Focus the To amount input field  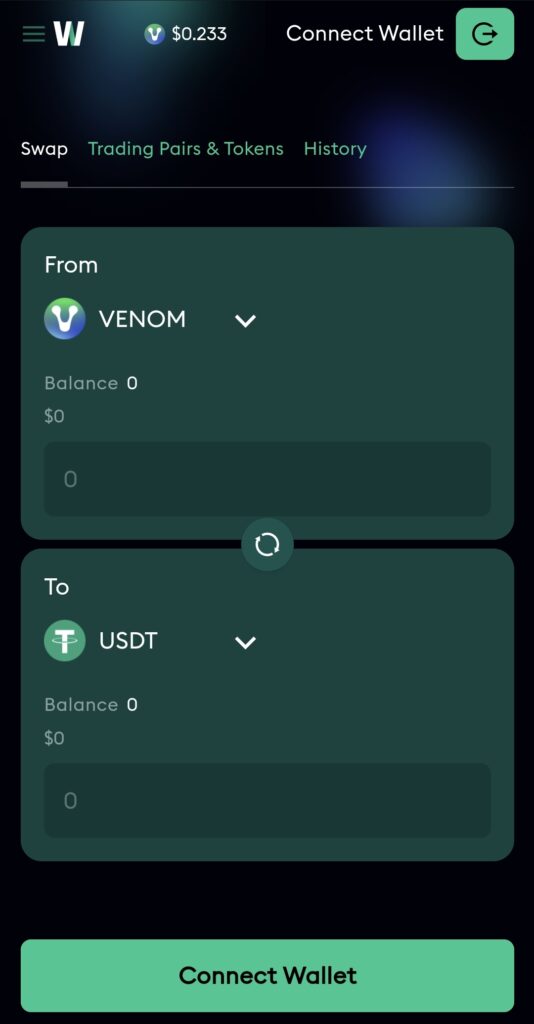pos(267,801)
